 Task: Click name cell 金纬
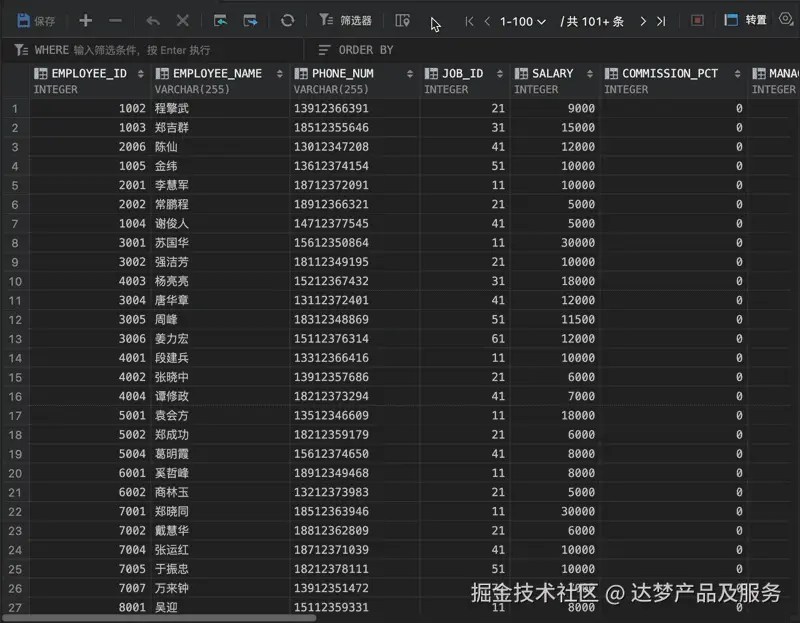click(220, 166)
